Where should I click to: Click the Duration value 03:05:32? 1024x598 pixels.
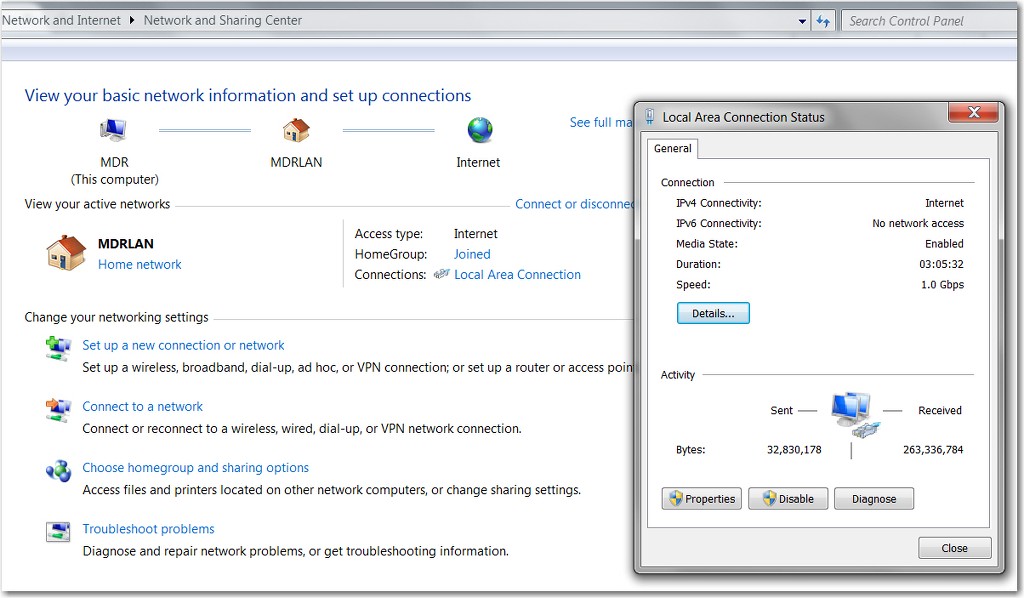tap(941, 264)
